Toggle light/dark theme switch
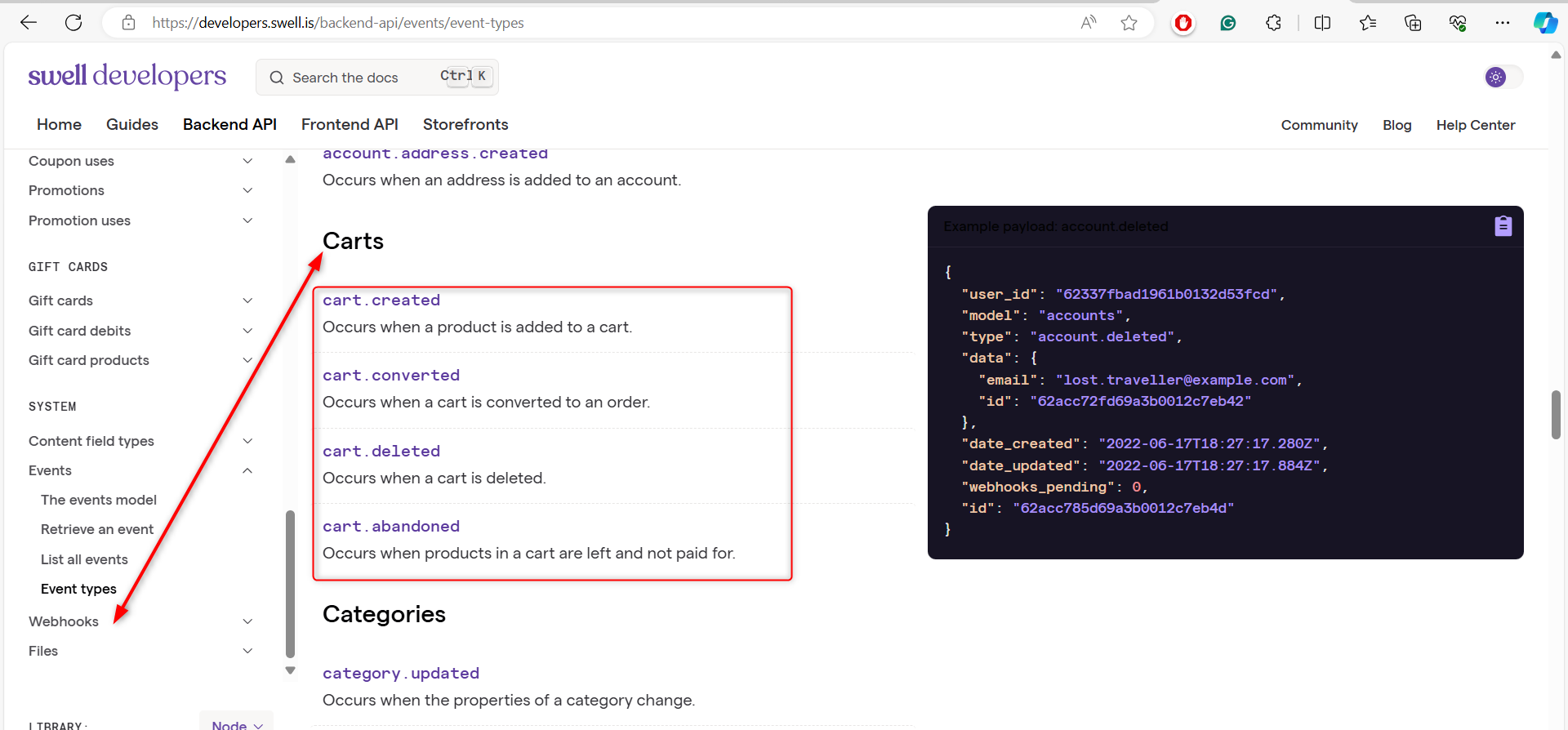 point(1504,77)
